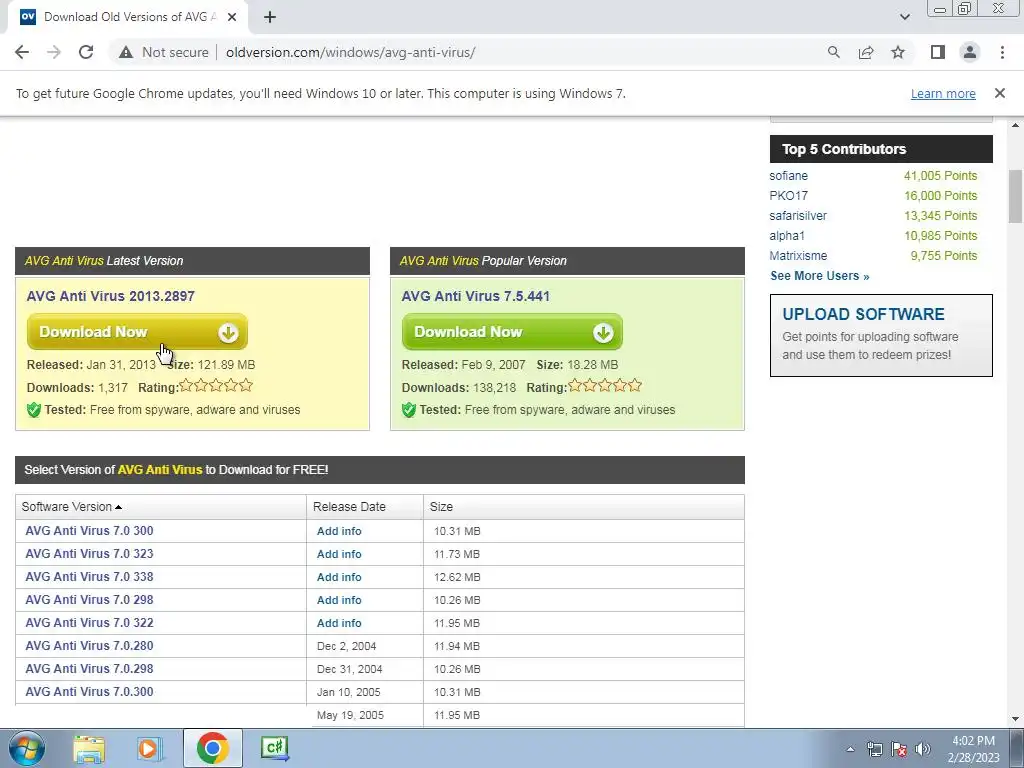This screenshot has height=768, width=1024.
Task: Open a new tab with the plus icon
Action: pyautogui.click(x=270, y=17)
